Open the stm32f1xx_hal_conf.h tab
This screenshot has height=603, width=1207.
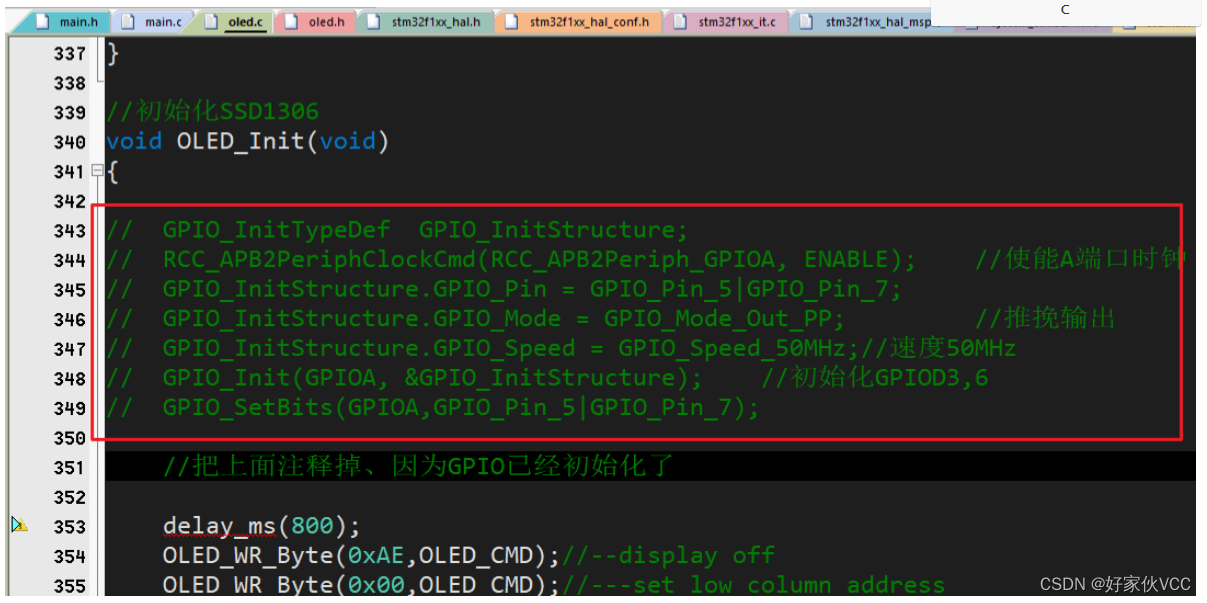578,21
